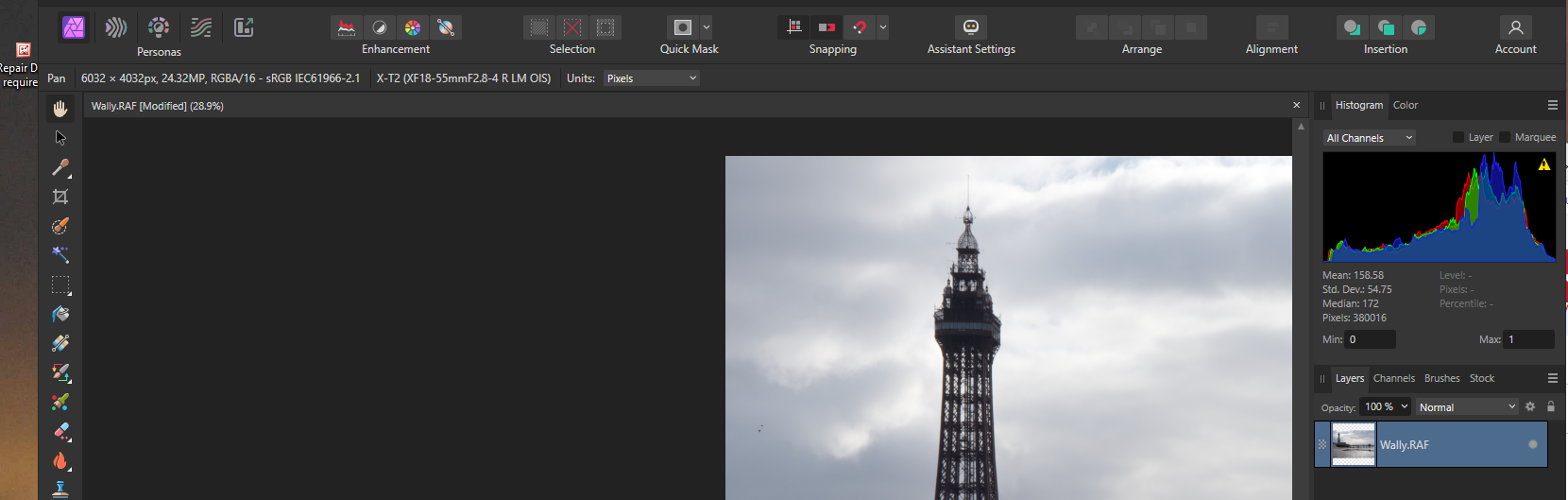The width and height of the screenshot is (1568, 500).
Task: Apply Auto Levels enhancement
Action: pyautogui.click(x=347, y=27)
